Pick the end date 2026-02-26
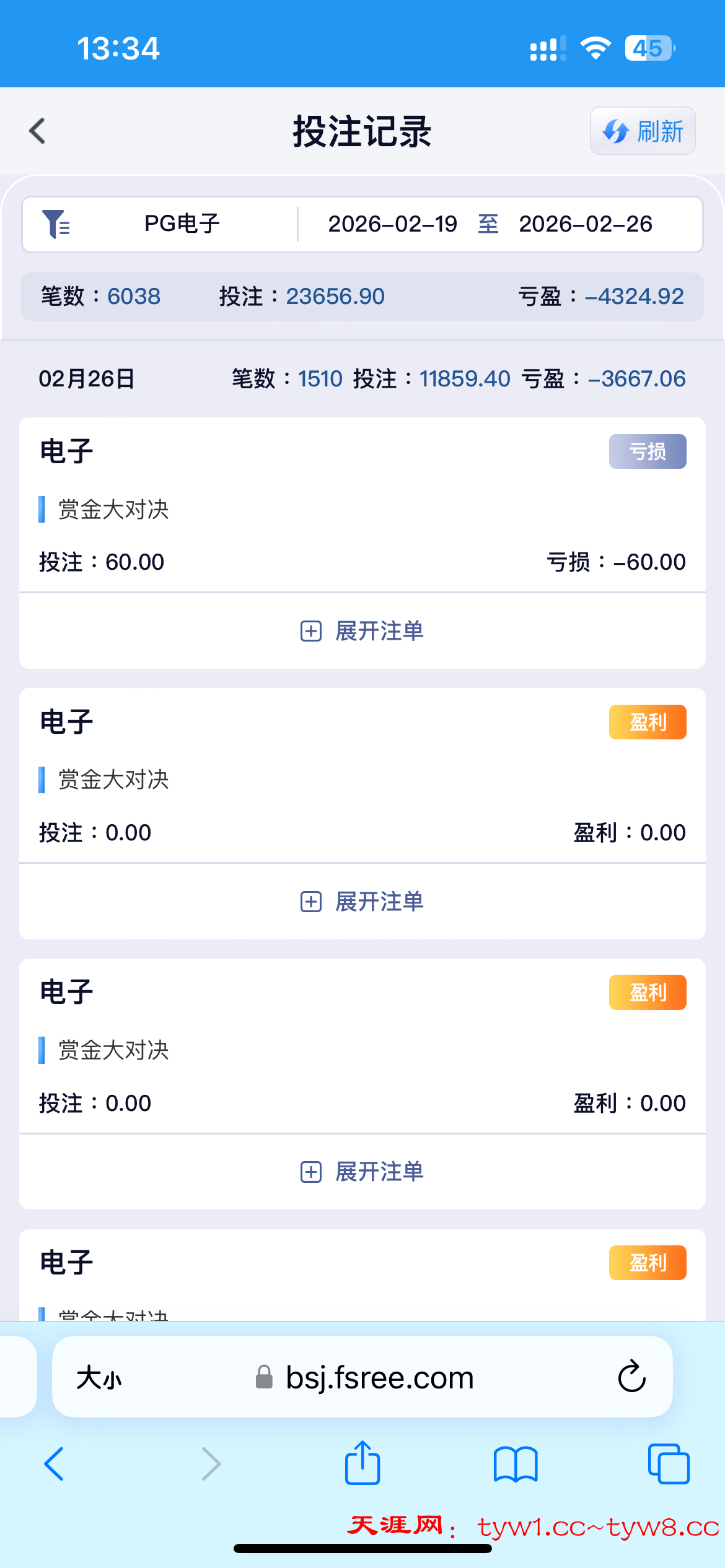Screen dimensions: 725x1568 click(585, 224)
